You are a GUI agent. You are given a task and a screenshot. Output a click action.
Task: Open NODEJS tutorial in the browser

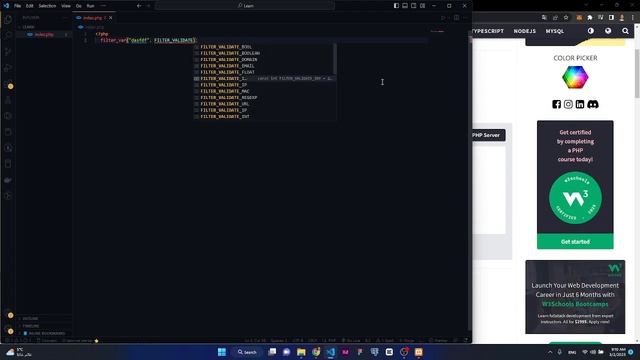pos(524,31)
